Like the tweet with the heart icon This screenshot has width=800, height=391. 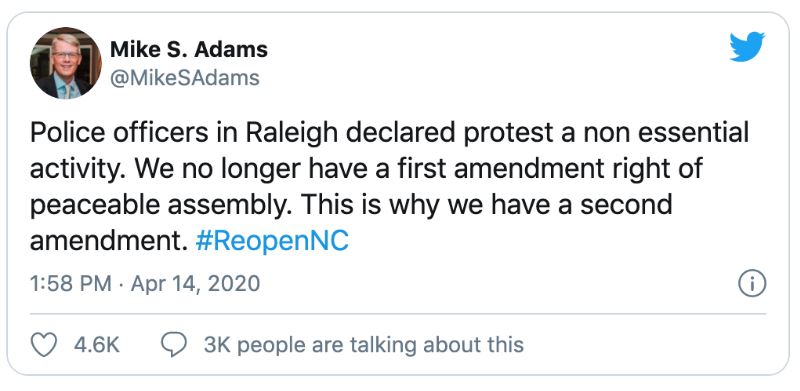[44, 345]
